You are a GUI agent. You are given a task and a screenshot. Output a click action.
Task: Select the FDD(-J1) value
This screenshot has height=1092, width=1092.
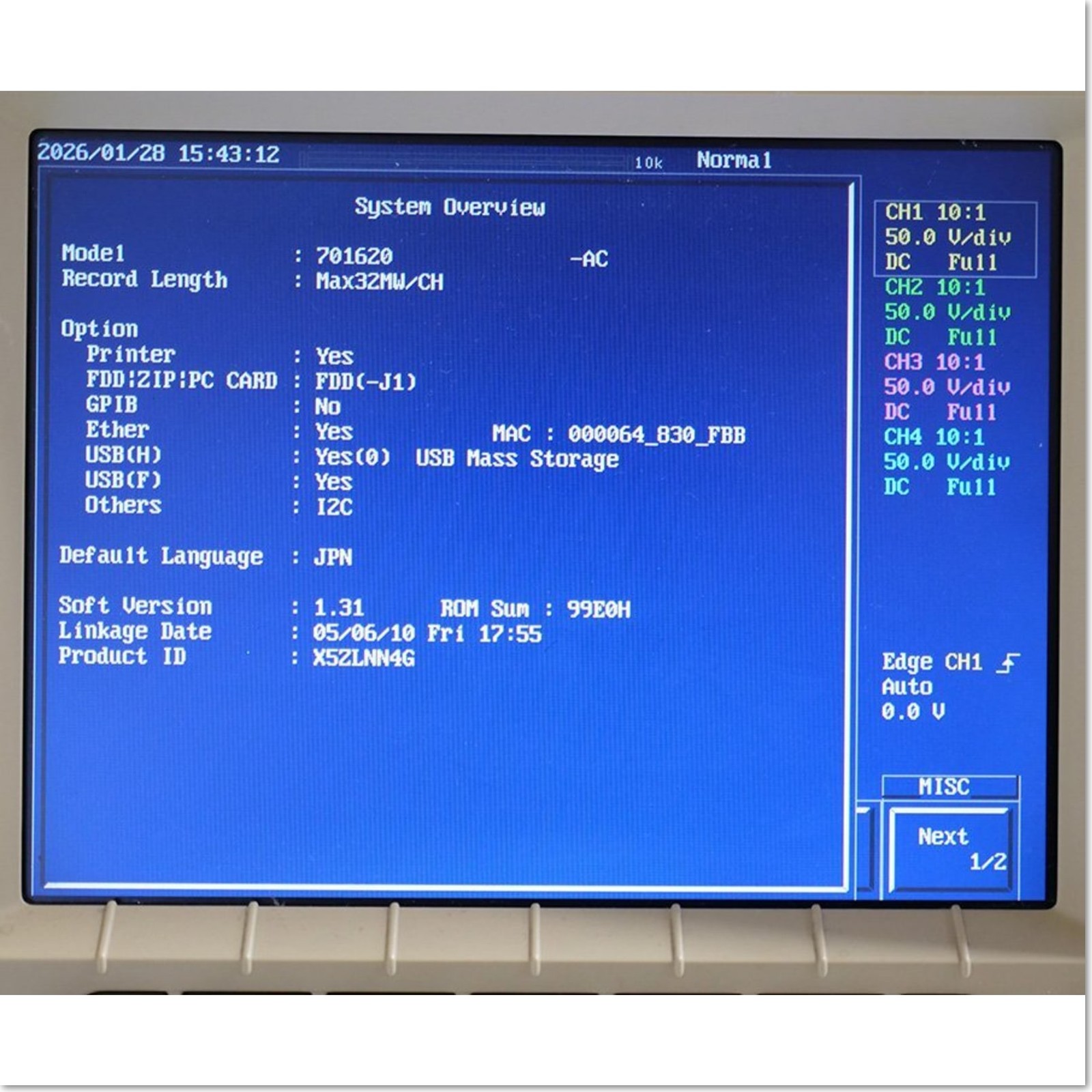pos(365,381)
